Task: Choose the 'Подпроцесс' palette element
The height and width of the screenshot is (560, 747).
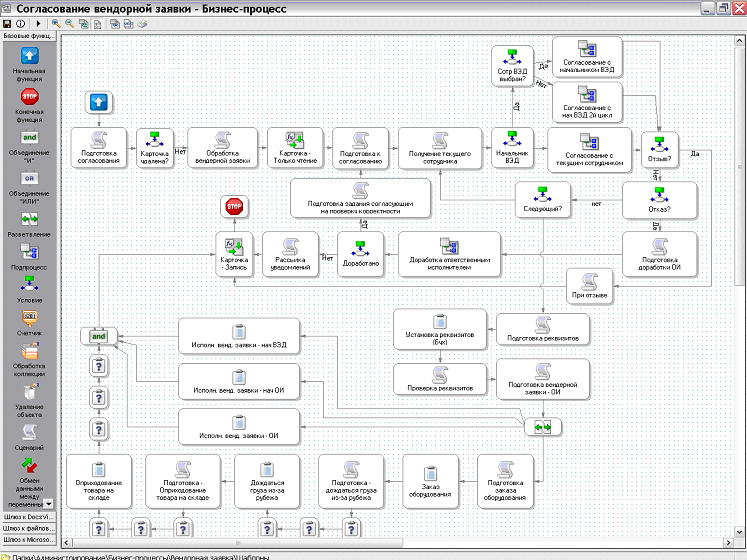Action: click(x=29, y=252)
